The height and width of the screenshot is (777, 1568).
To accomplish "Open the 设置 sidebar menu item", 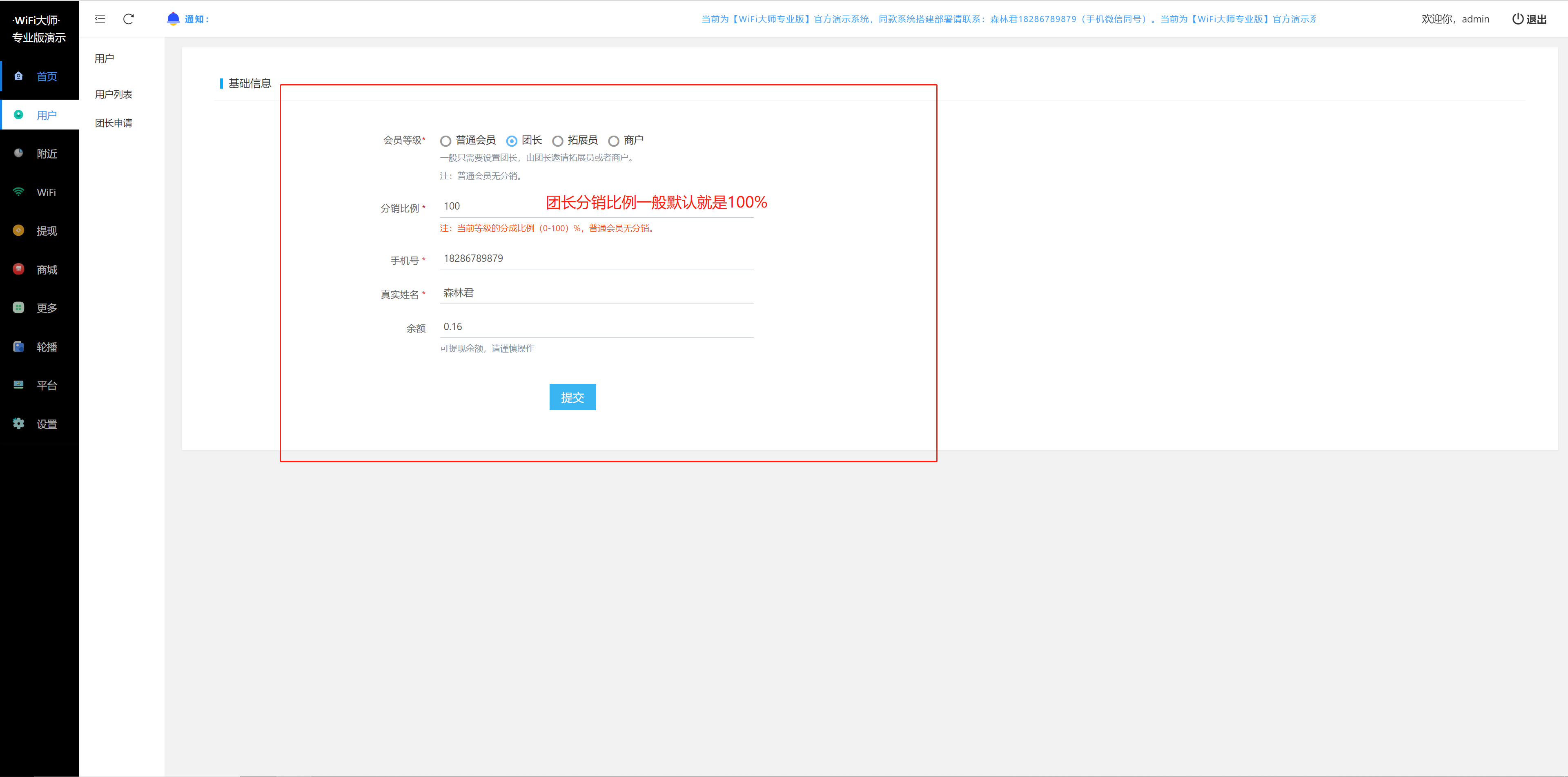I will (40, 423).
